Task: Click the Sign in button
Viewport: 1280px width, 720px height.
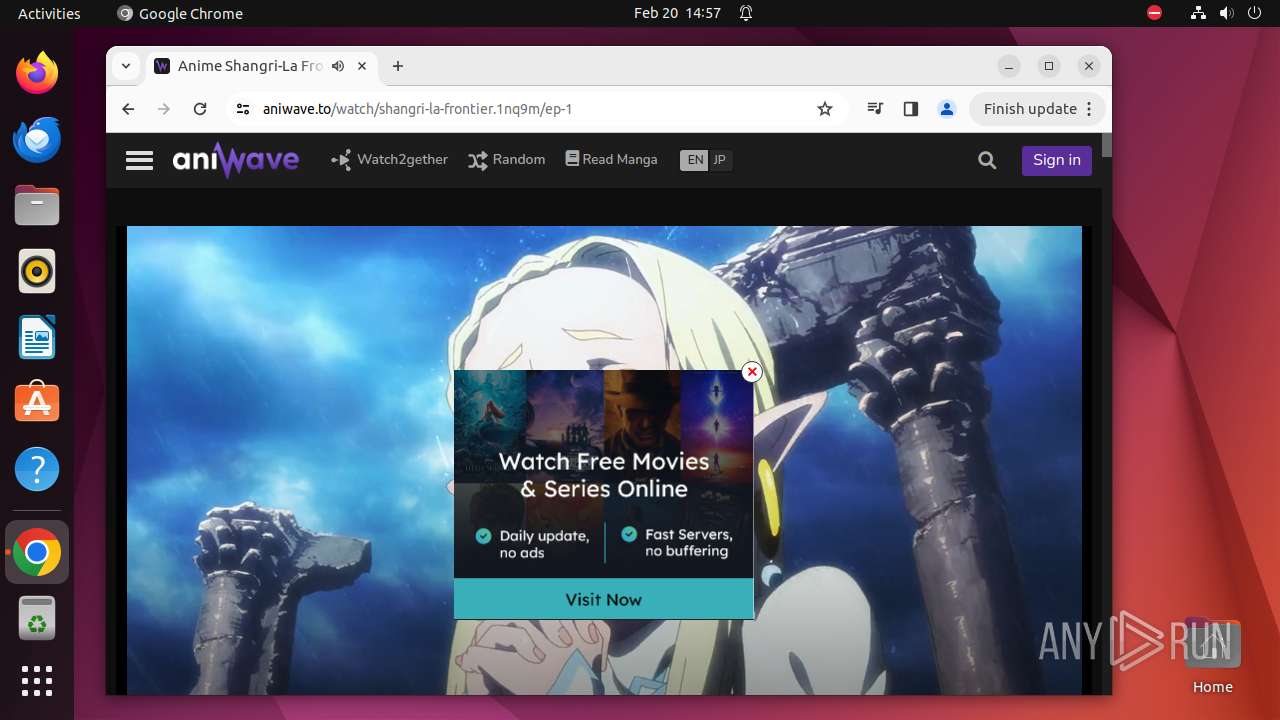Action: coord(1057,160)
